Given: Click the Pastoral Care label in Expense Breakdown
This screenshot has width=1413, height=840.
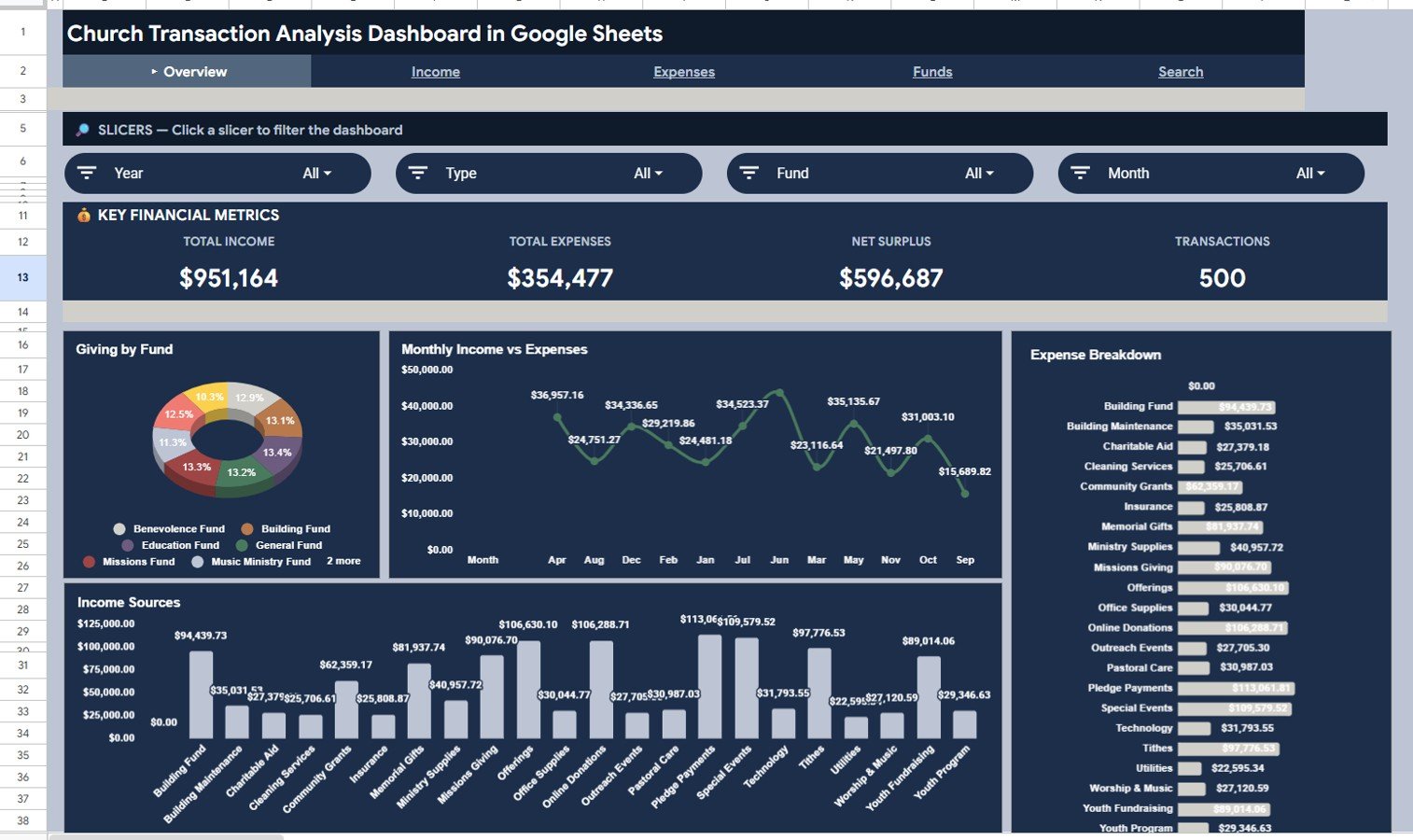Looking at the screenshot, I should [1140, 667].
